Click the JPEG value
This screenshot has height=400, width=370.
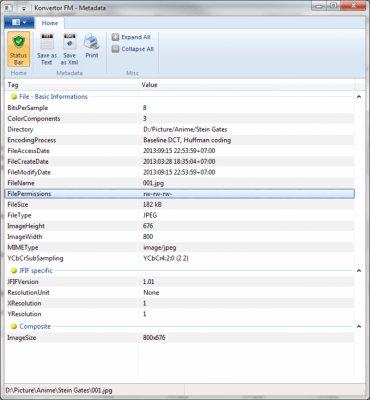[x=150, y=215]
